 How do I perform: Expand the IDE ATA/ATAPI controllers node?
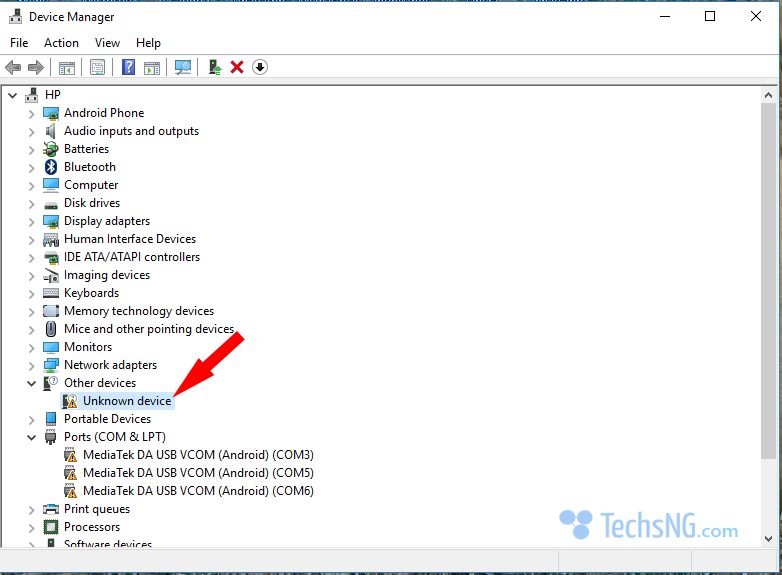tap(31, 258)
